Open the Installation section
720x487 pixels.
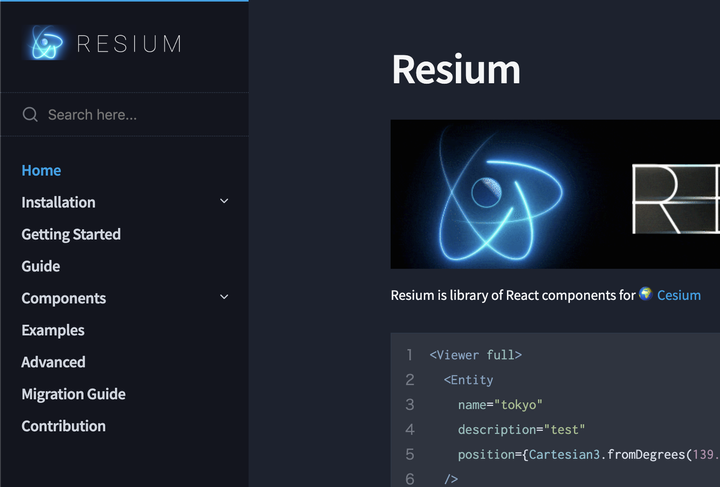[x=58, y=202]
